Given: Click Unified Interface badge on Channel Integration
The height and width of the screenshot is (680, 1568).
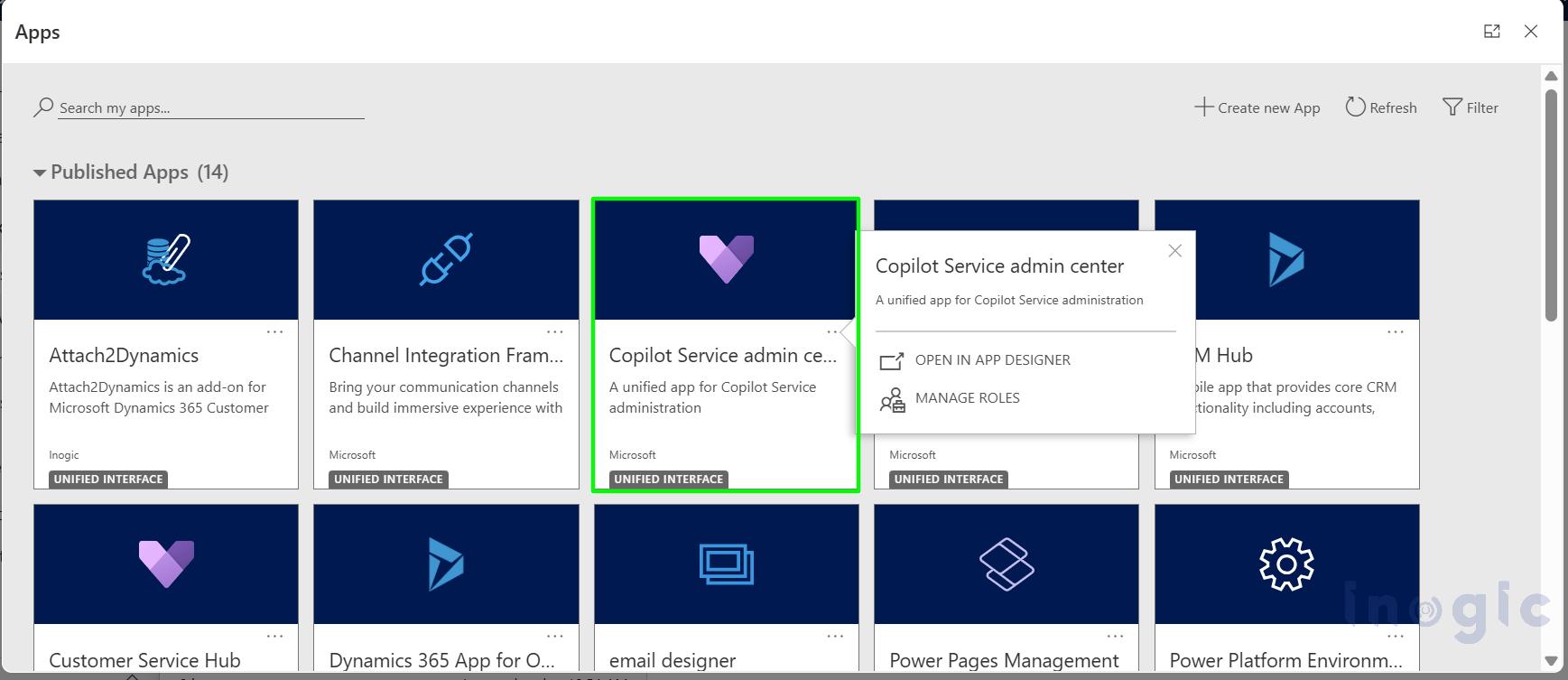Looking at the screenshot, I should [x=388, y=480].
